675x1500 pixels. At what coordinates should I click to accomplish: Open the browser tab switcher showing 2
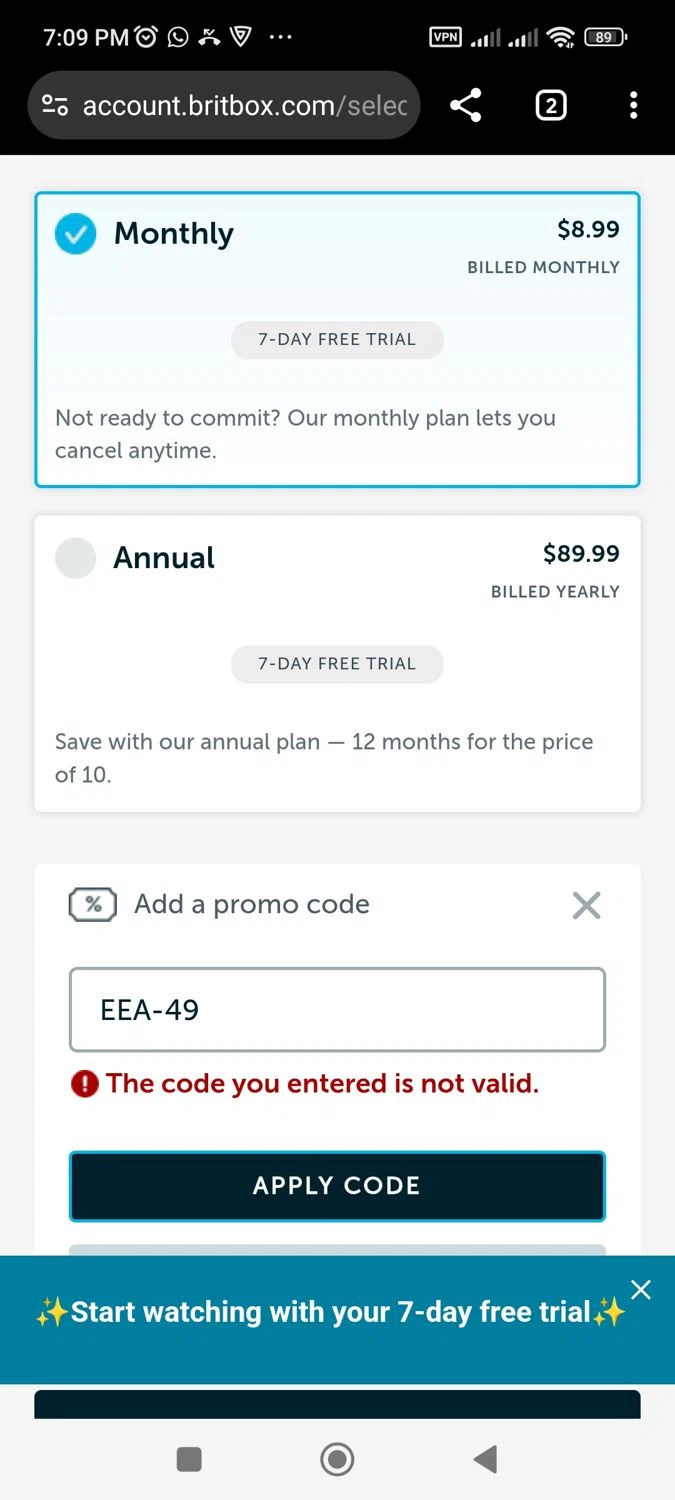[551, 105]
